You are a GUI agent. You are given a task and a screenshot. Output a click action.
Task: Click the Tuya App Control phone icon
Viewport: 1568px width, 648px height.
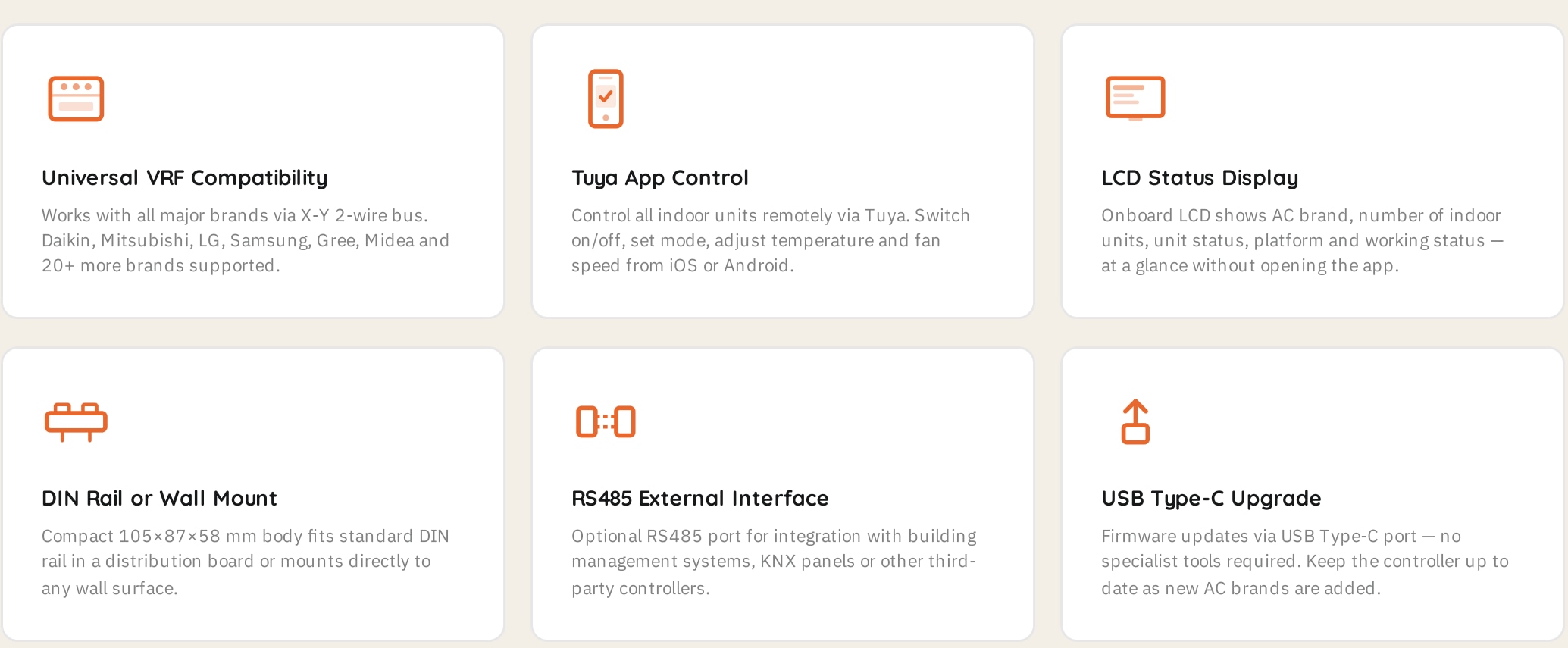[x=606, y=99]
